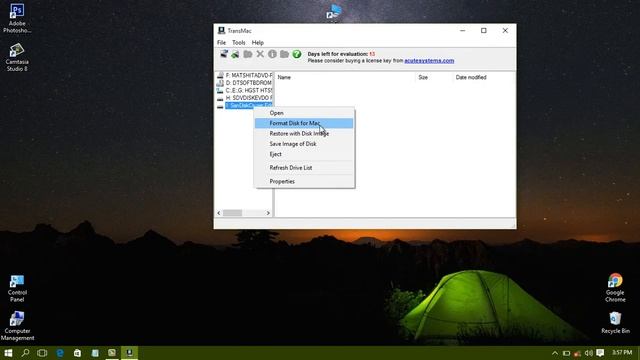Viewport: 640px width, 360px height.
Task: Select the Recycle Bin desktop icon
Action: click(615, 322)
